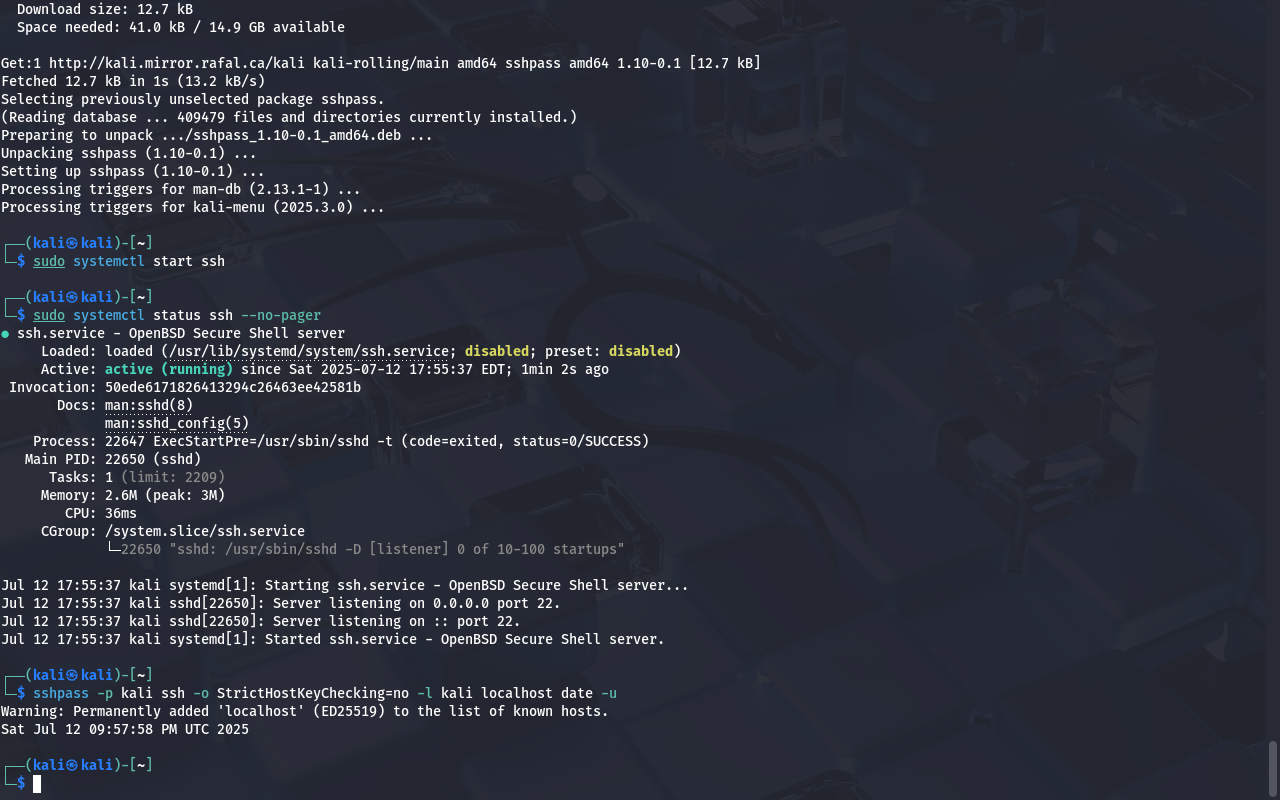Click the 'Sat Jul 12 09:57:58 PM UTC 2025' output
The width and height of the screenshot is (1280, 800).
(x=125, y=729)
